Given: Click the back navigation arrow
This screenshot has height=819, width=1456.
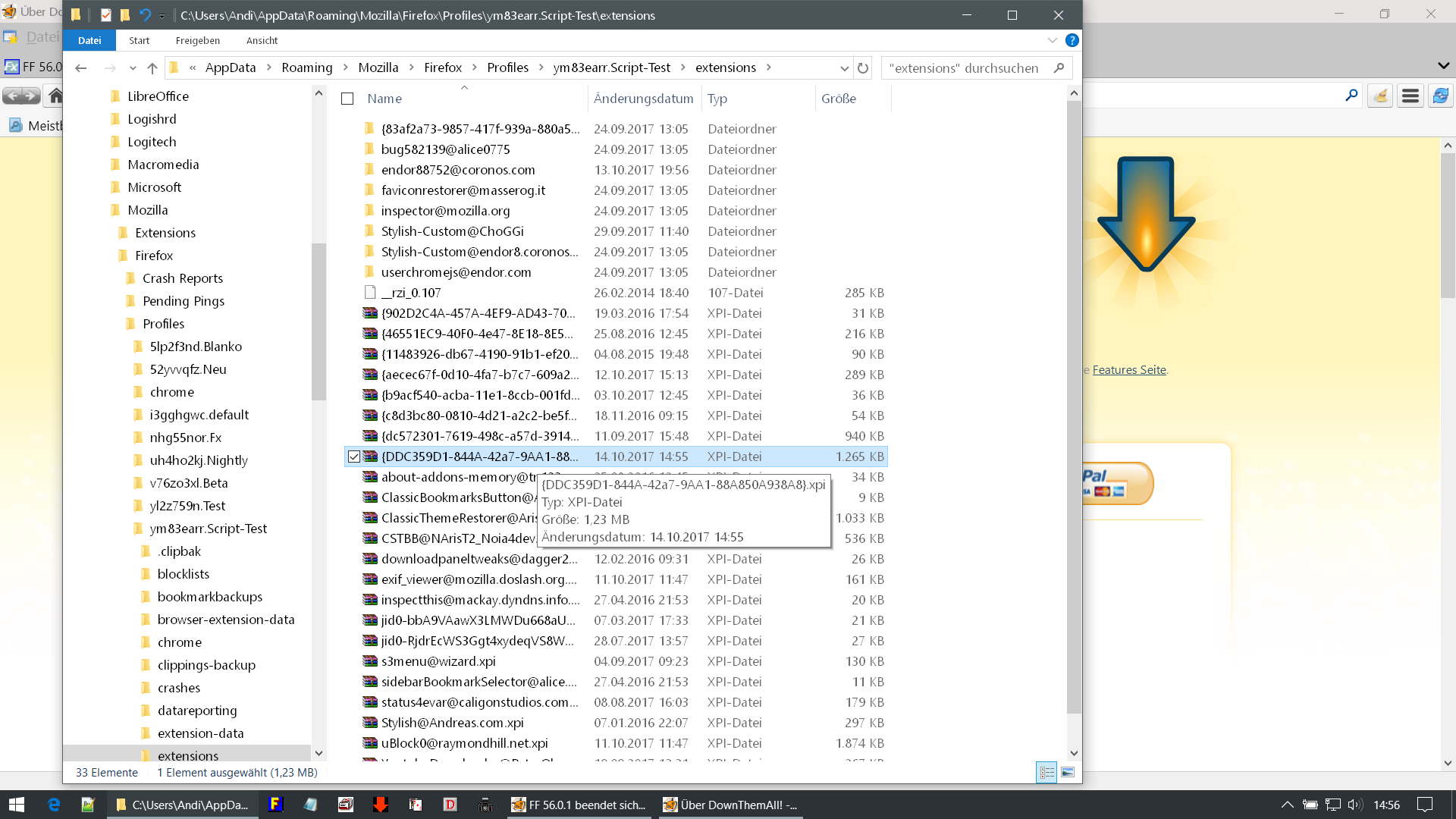Looking at the screenshot, I should point(81,68).
